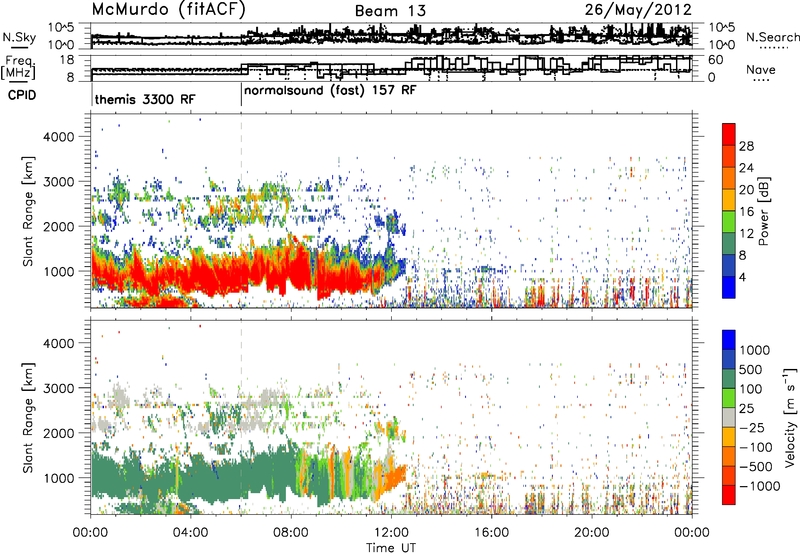Click the 20:00 time tick label

coord(591,533)
